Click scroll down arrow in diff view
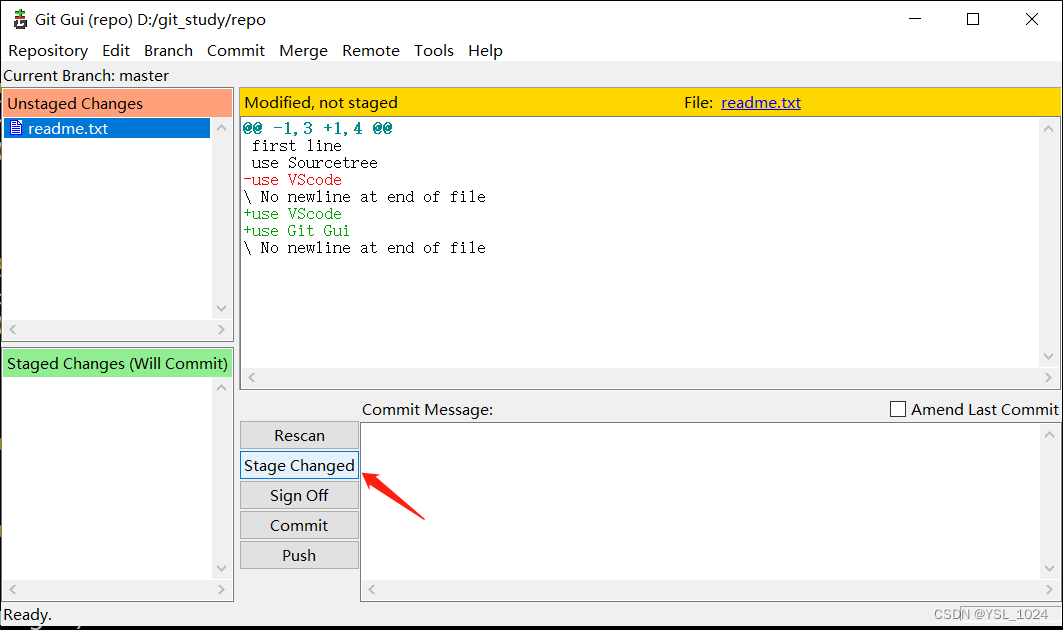 point(1049,356)
